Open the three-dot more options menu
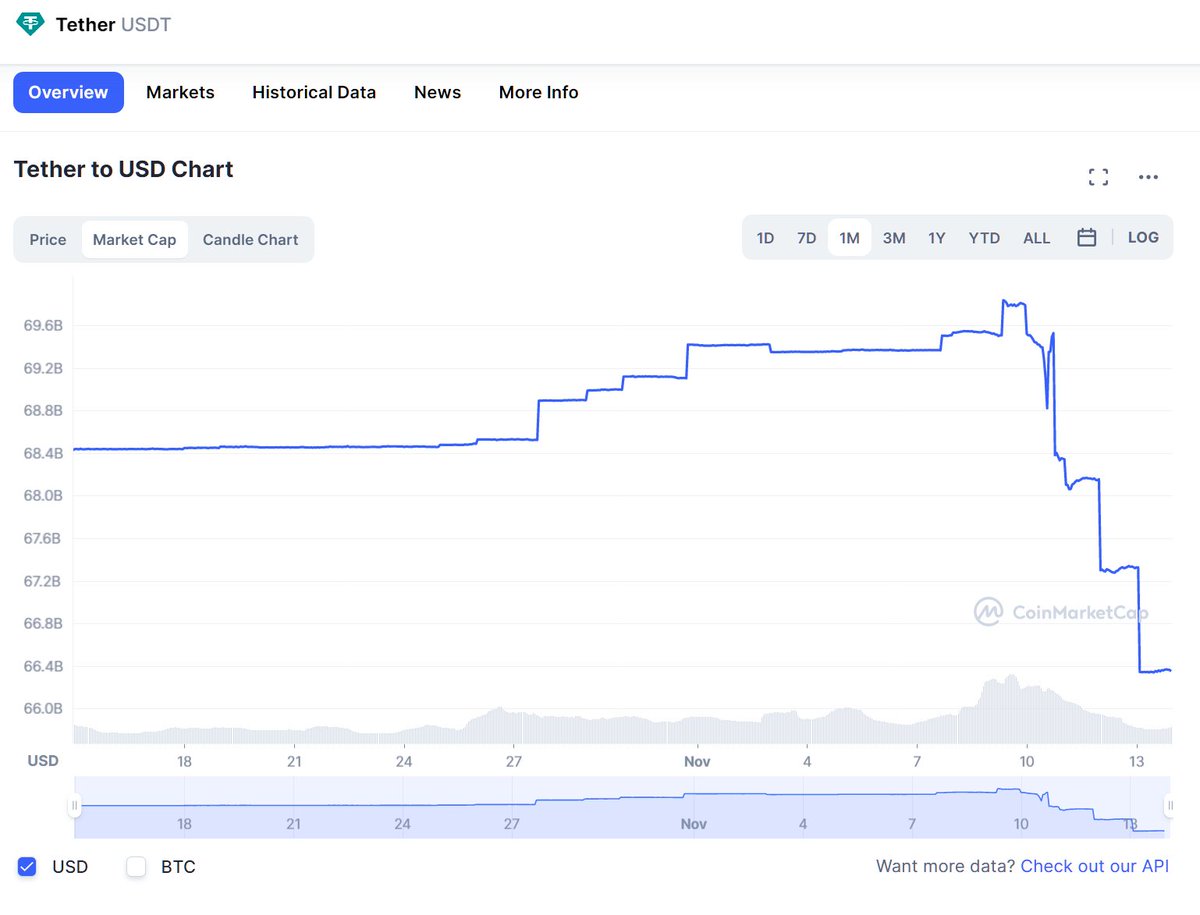 point(1148,178)
